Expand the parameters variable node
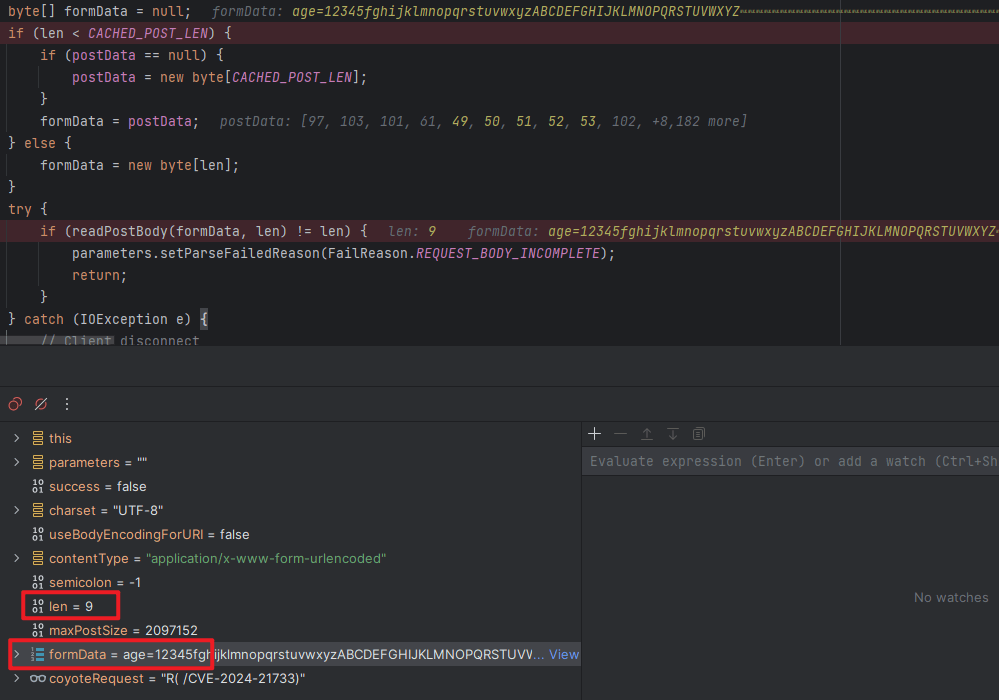The height and width of the screenshot is (700, 999). pos(17,462)
